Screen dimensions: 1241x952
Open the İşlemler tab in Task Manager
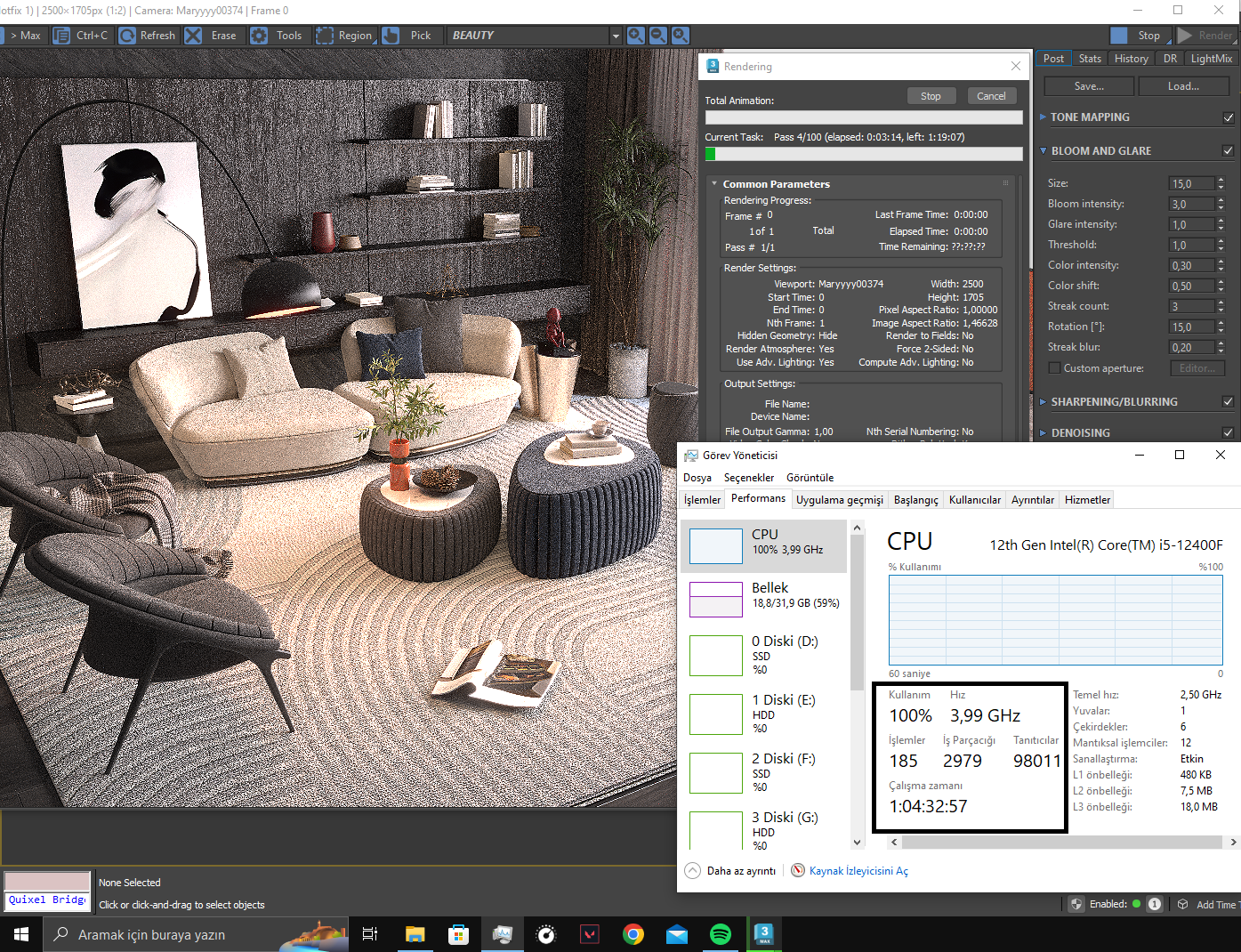point(702,500)
